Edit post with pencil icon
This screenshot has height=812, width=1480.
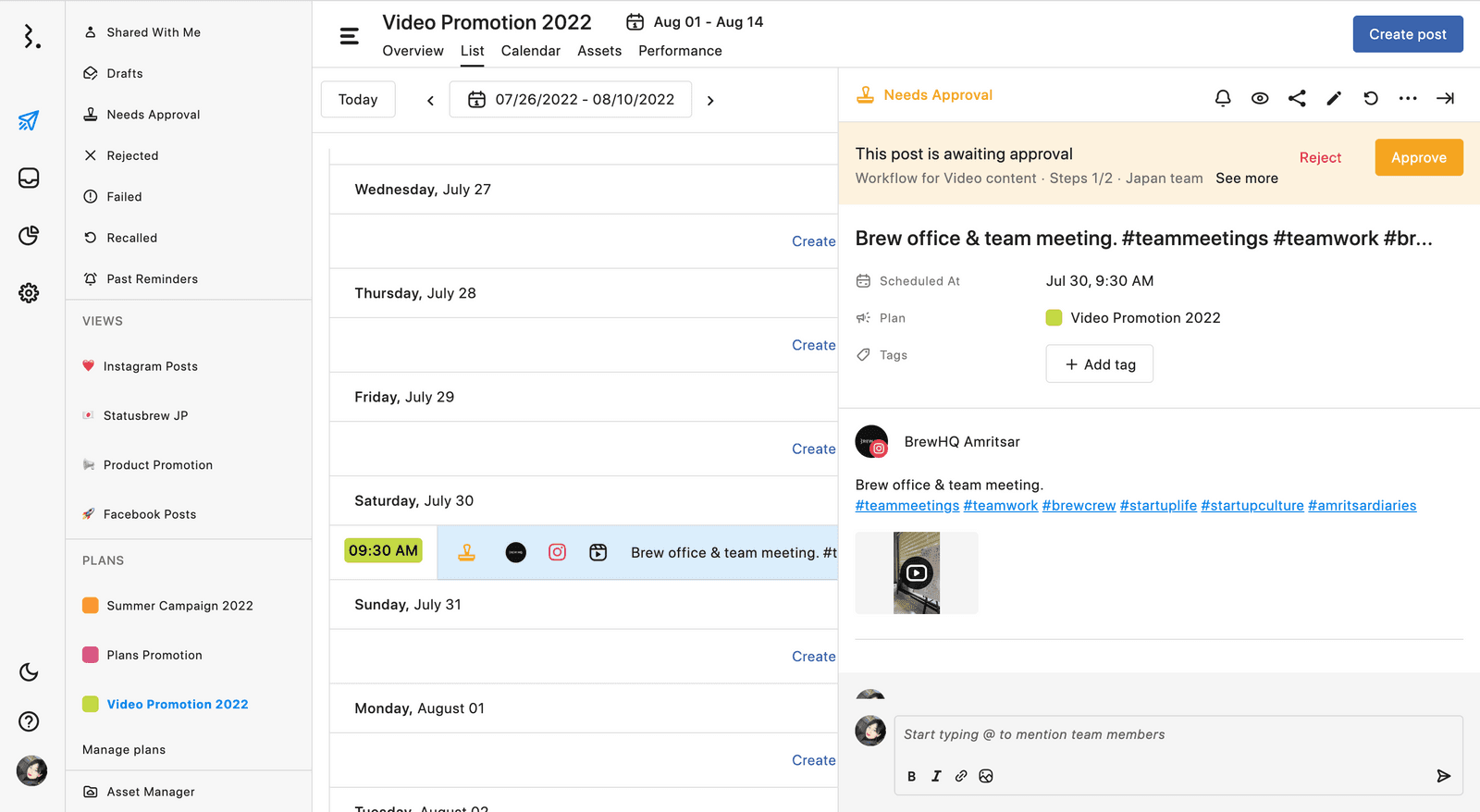(1334, 98)
